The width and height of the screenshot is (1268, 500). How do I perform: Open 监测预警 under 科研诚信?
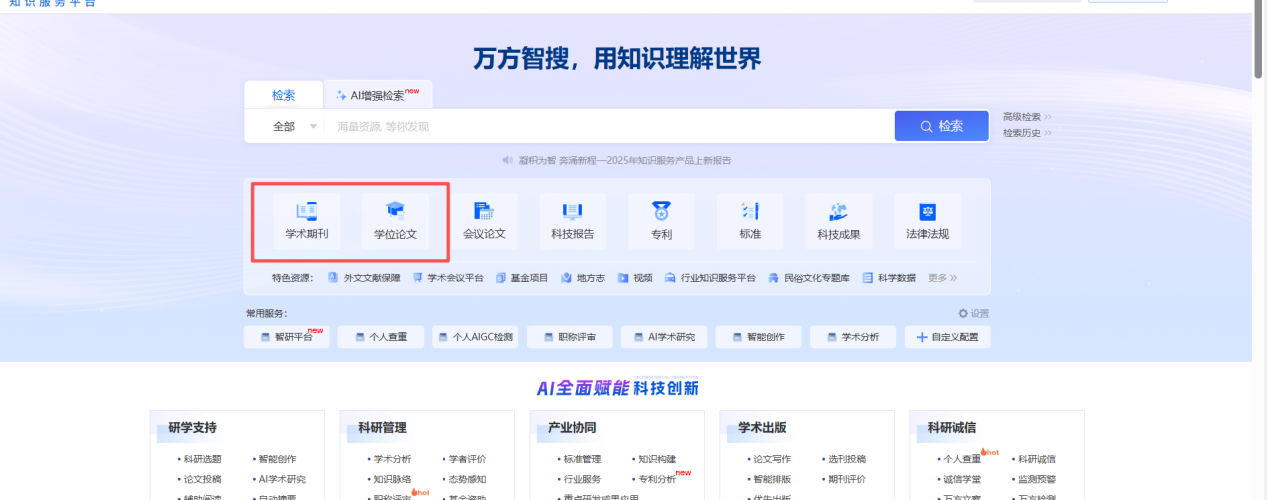point(1037,479)
